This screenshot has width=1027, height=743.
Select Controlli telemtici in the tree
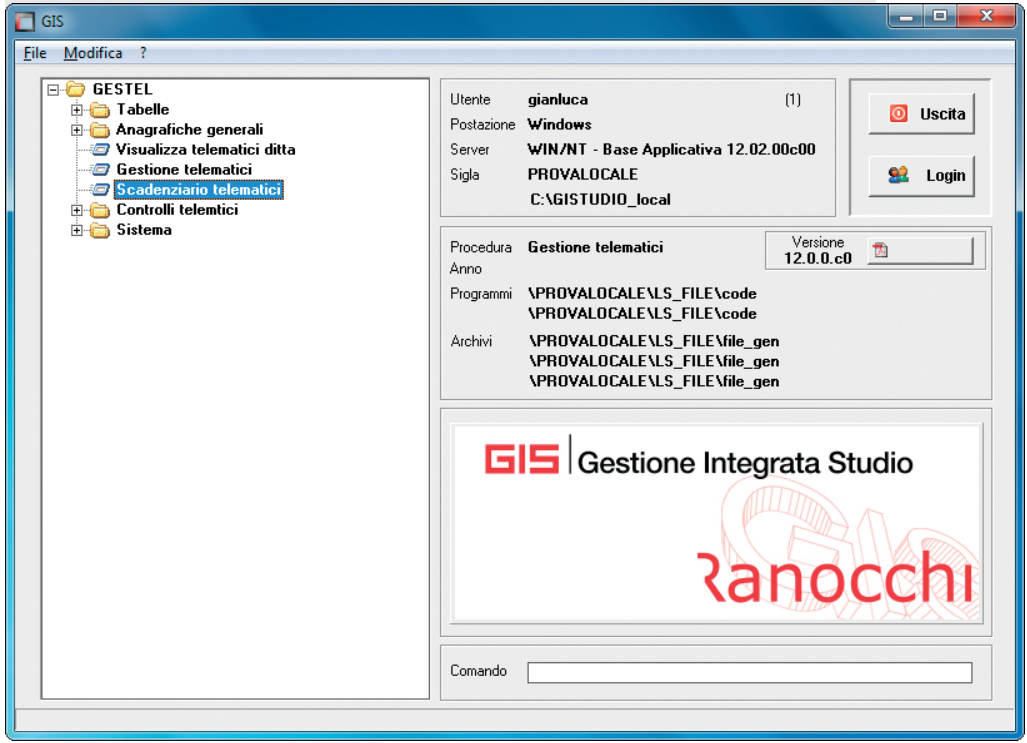click(x=177, y=210)
